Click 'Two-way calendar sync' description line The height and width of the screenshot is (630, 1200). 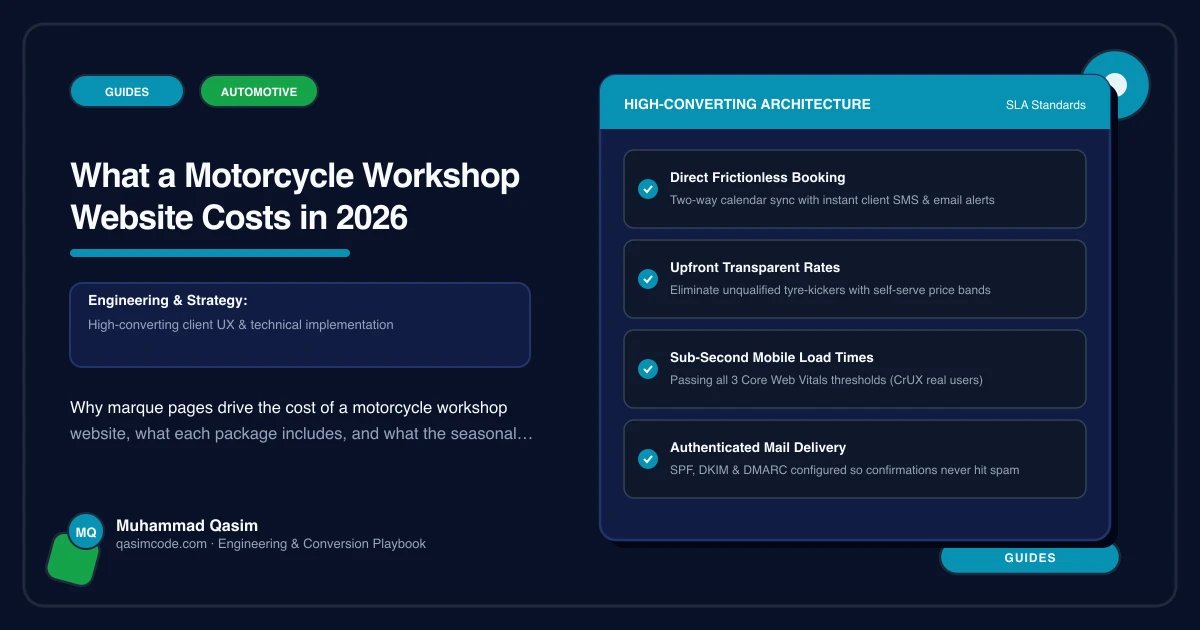point(832,200)
